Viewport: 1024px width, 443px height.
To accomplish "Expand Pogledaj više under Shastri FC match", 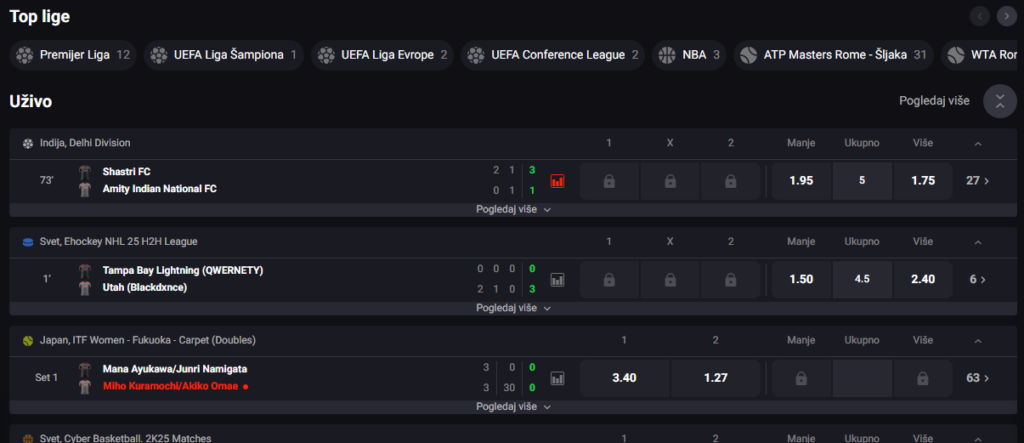I will click(x=513, y=210).
